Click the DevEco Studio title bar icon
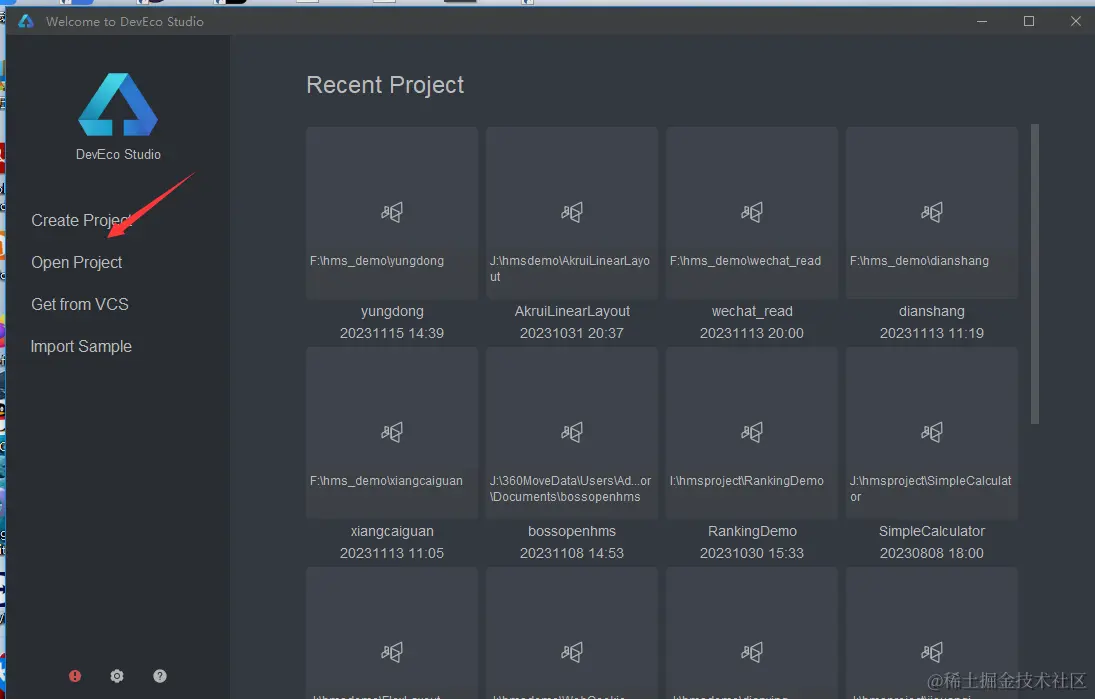 click(26, 22)
